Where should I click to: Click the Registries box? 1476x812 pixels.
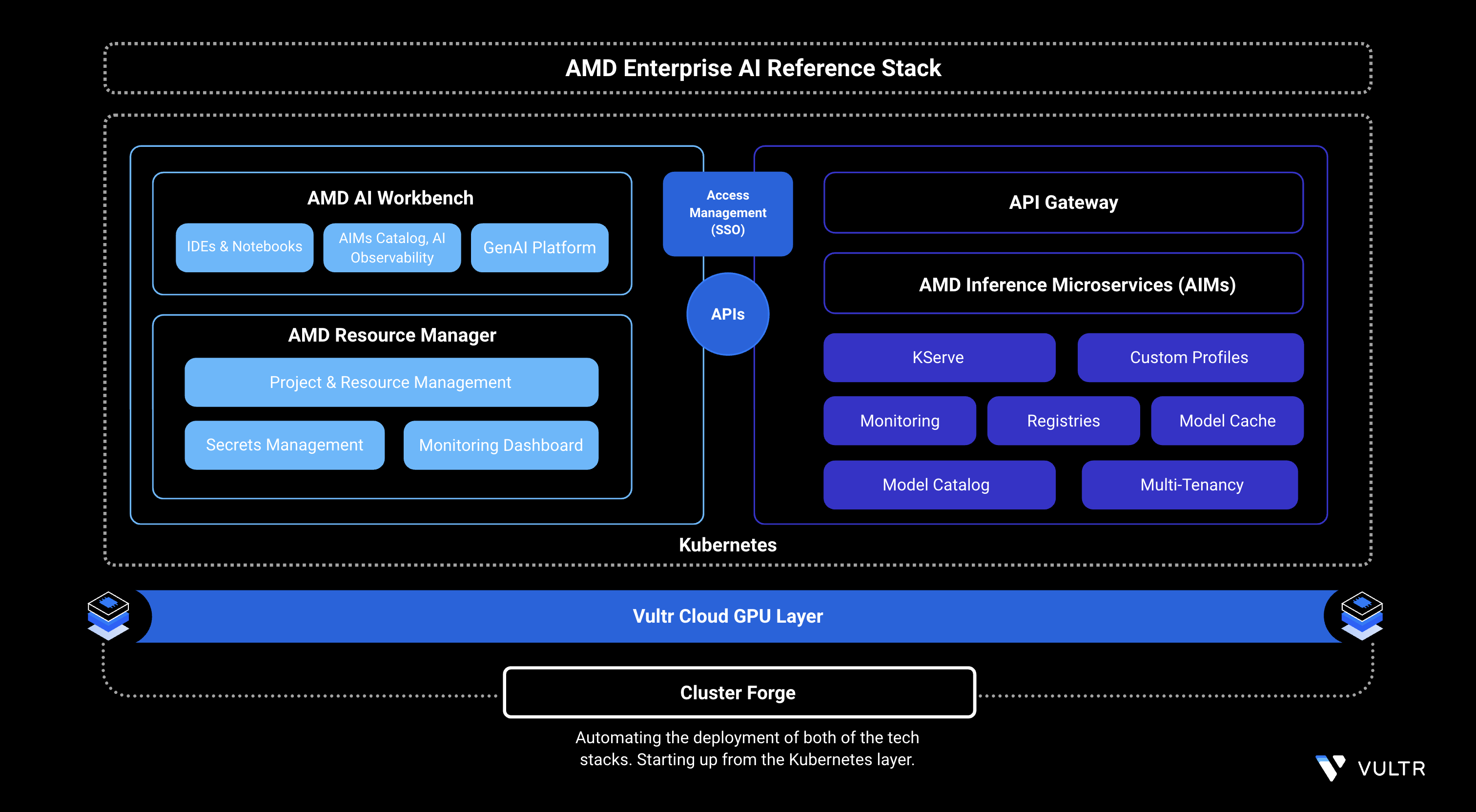tap(1064, 421)
